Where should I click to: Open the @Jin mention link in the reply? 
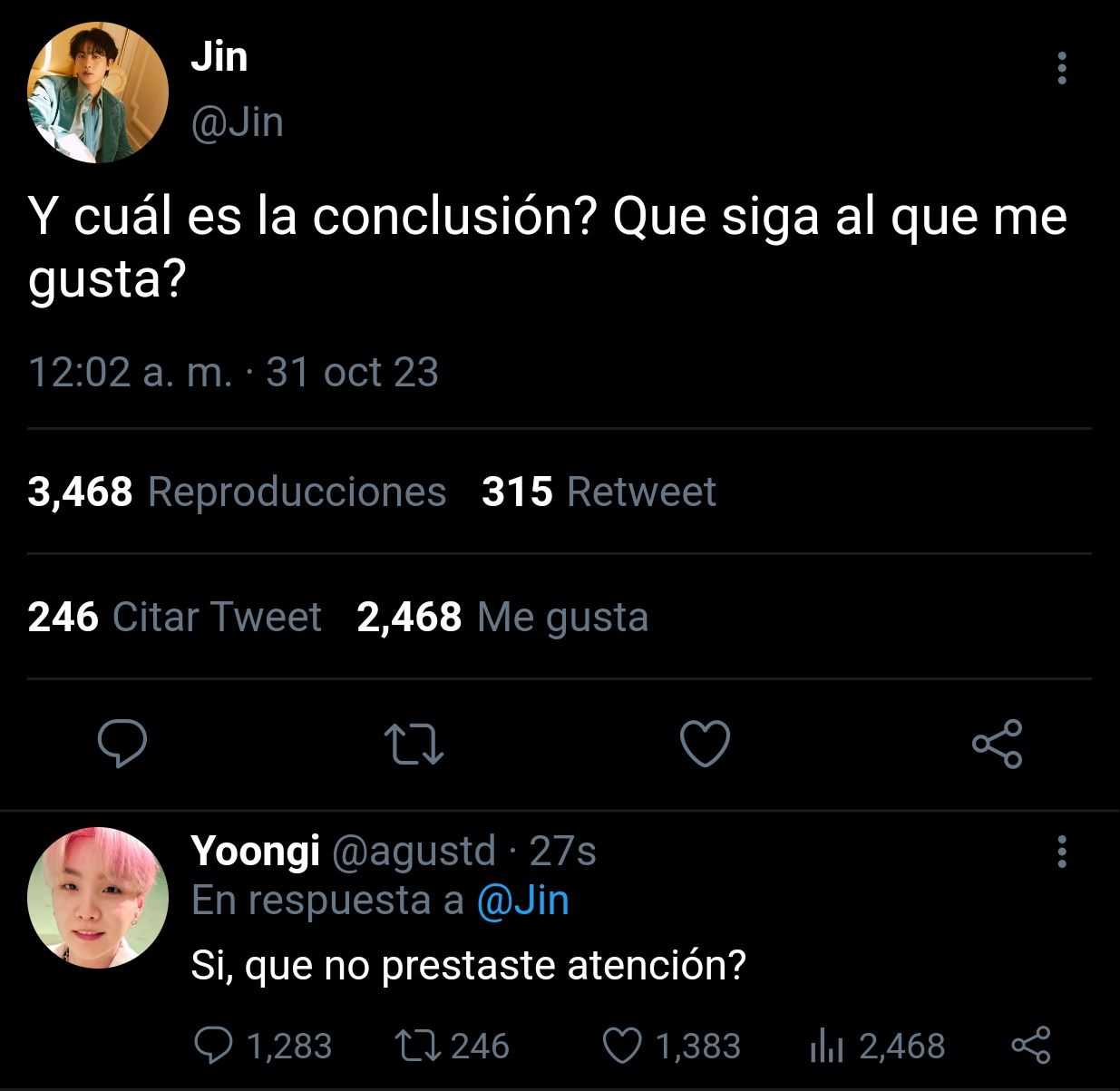[523, 901]
